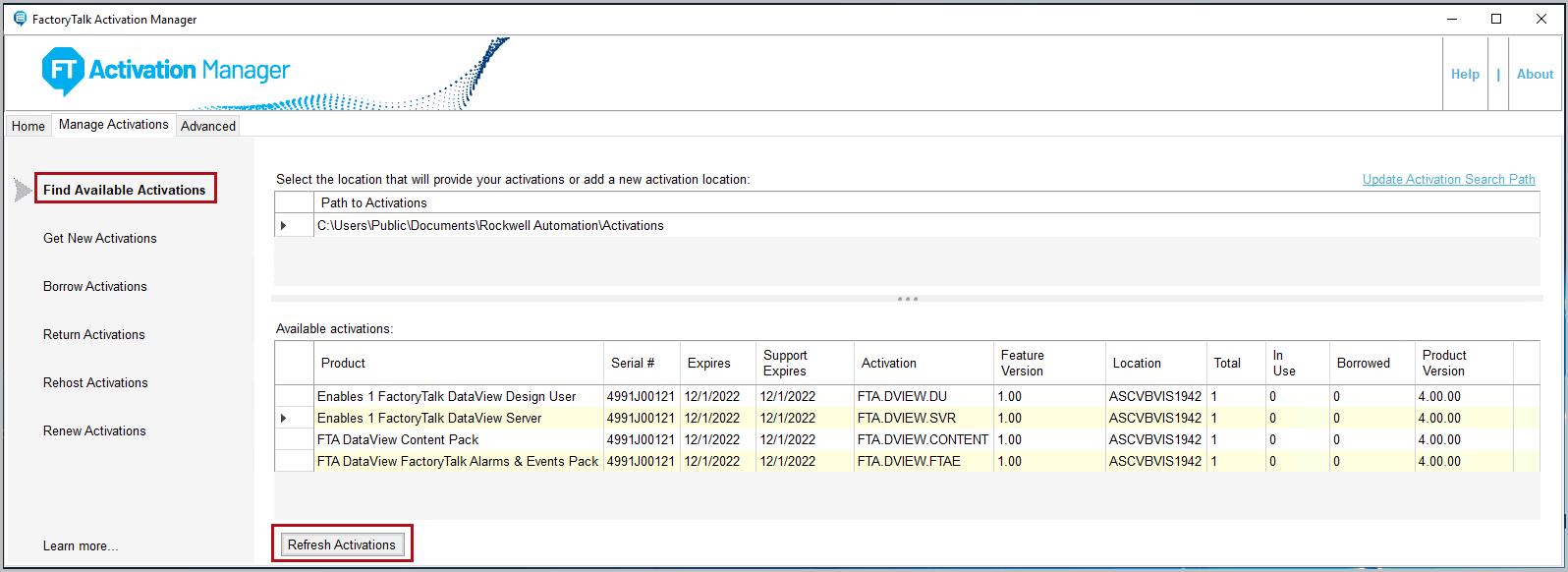Click the FactoryTalk title bar app icon
Image resolution: width=1568 pixels, height=572 pixels.
click(20, 19)
